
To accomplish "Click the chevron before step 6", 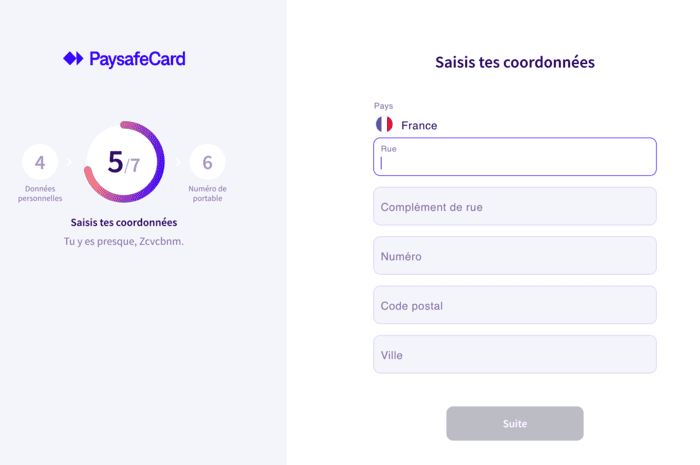I will coord(179,162).
